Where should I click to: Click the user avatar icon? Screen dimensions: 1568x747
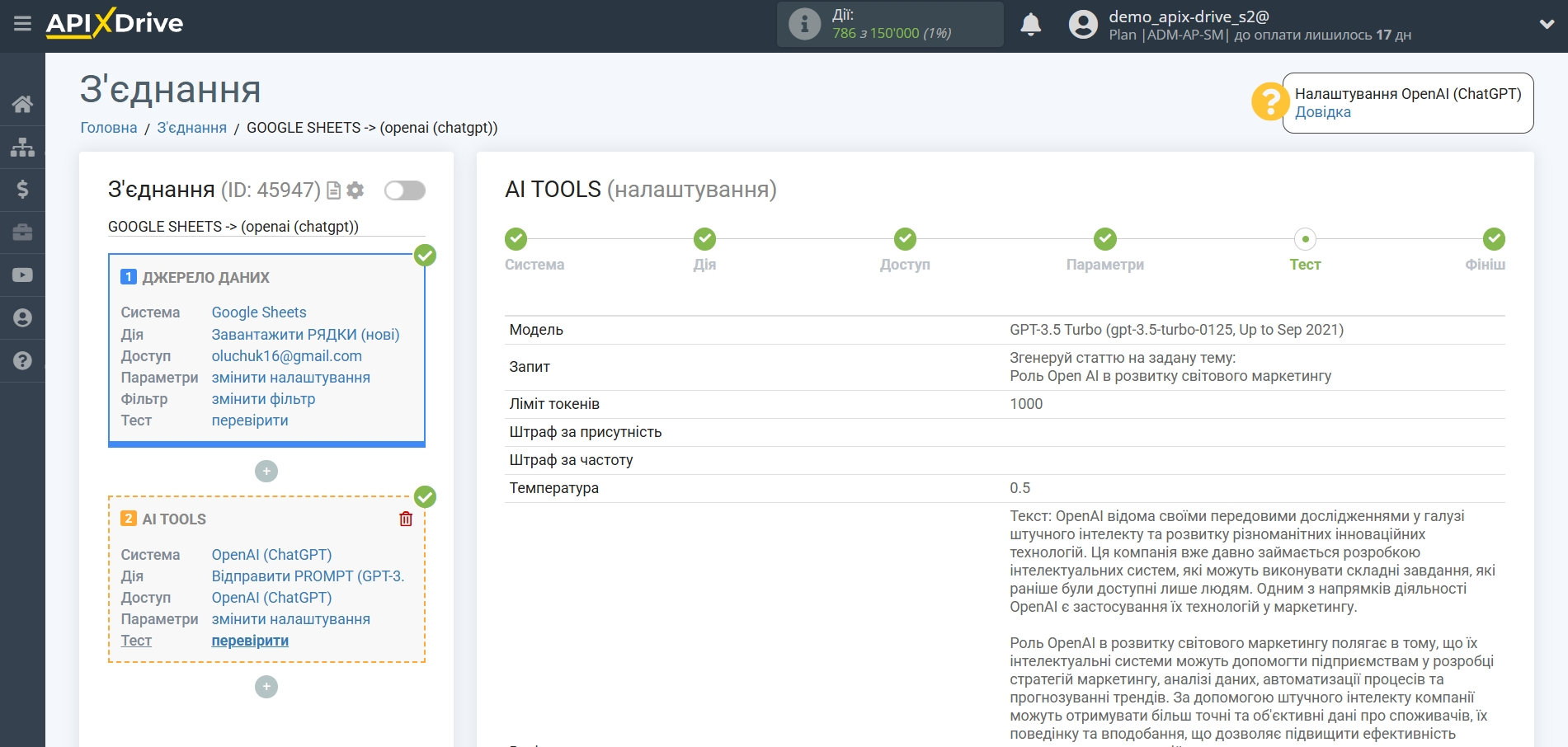[1083, 24]
